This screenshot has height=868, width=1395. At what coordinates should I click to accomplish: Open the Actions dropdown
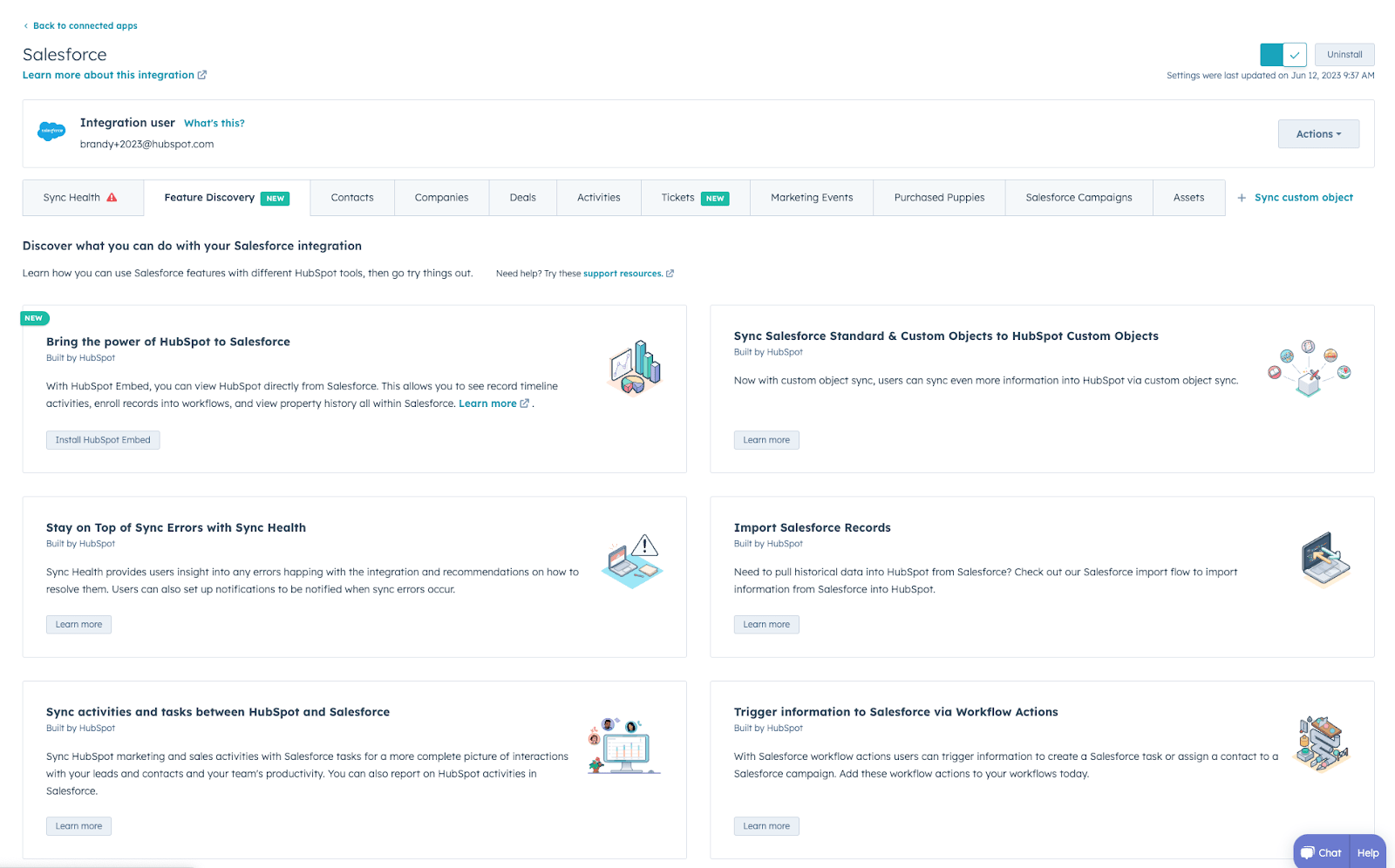[1317, 133]
